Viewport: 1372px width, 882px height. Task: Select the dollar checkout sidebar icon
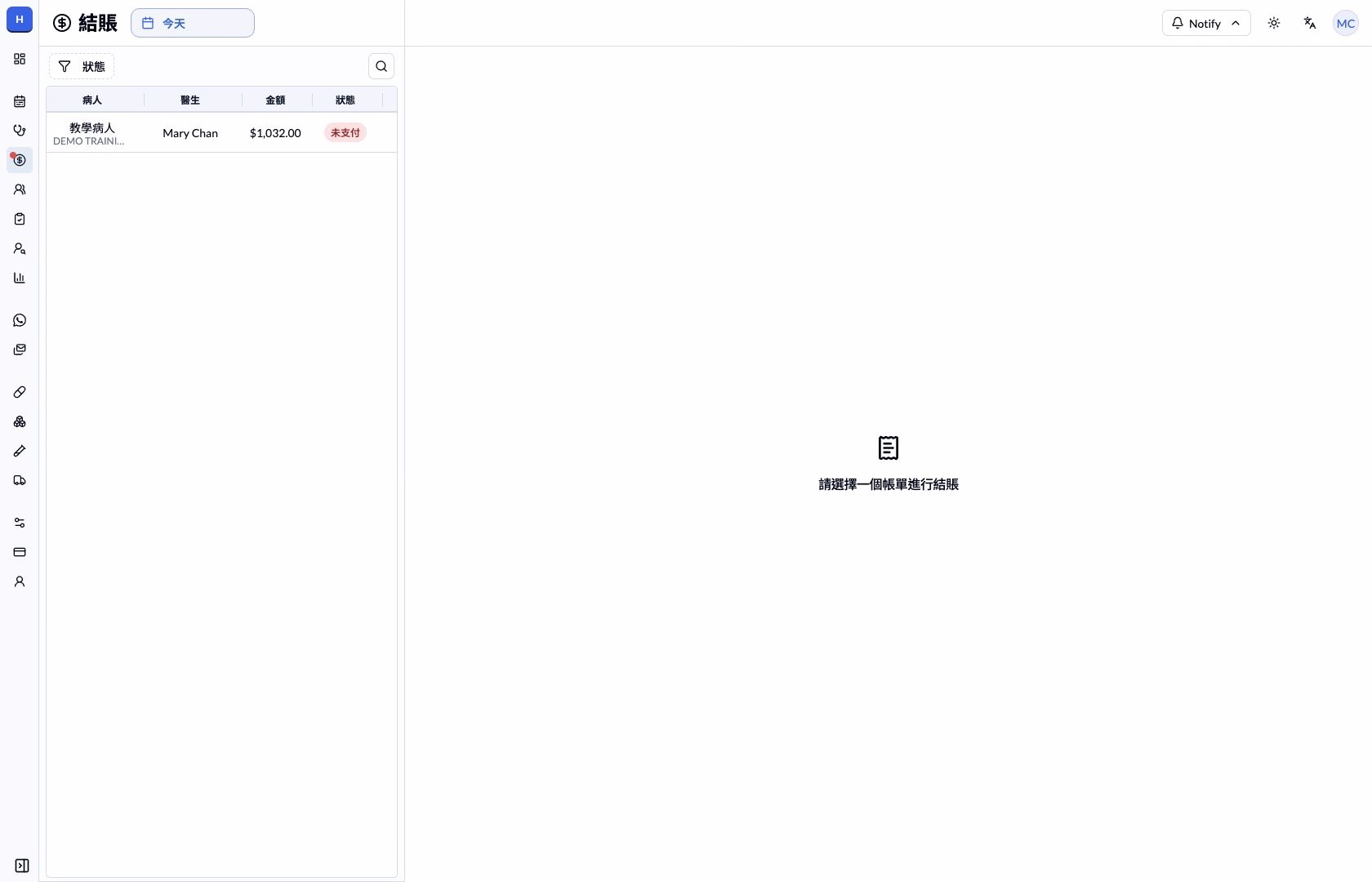pyautogui.click(x=20, y=160)
